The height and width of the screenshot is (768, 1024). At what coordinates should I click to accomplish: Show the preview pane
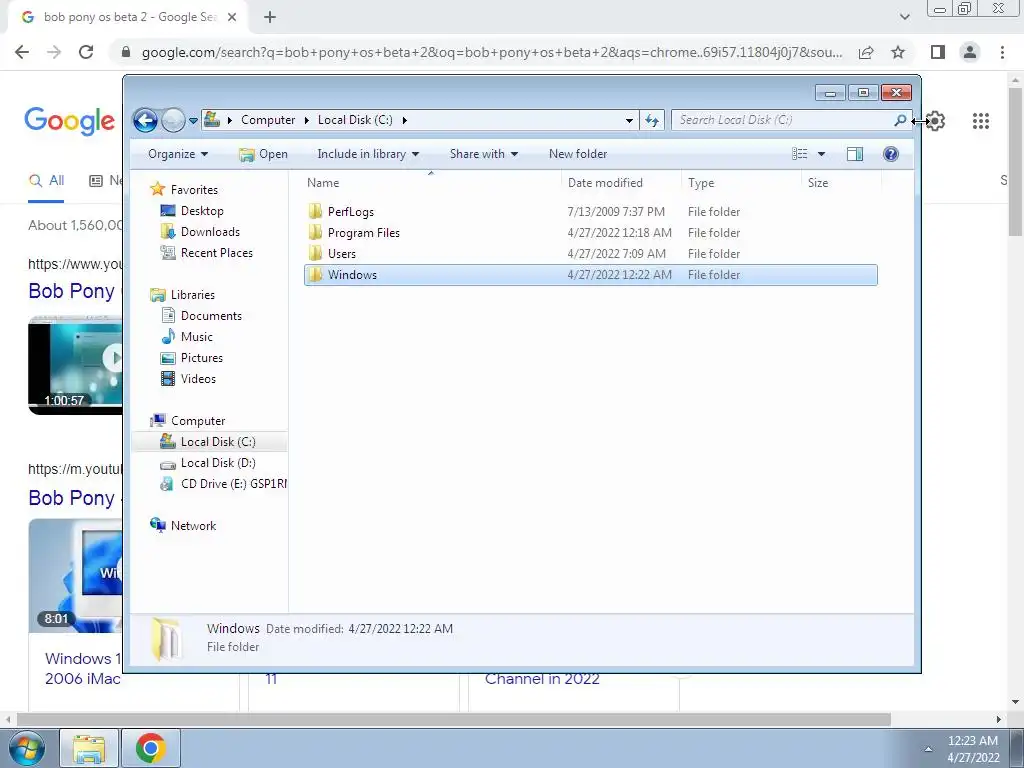tap(855, 154)
